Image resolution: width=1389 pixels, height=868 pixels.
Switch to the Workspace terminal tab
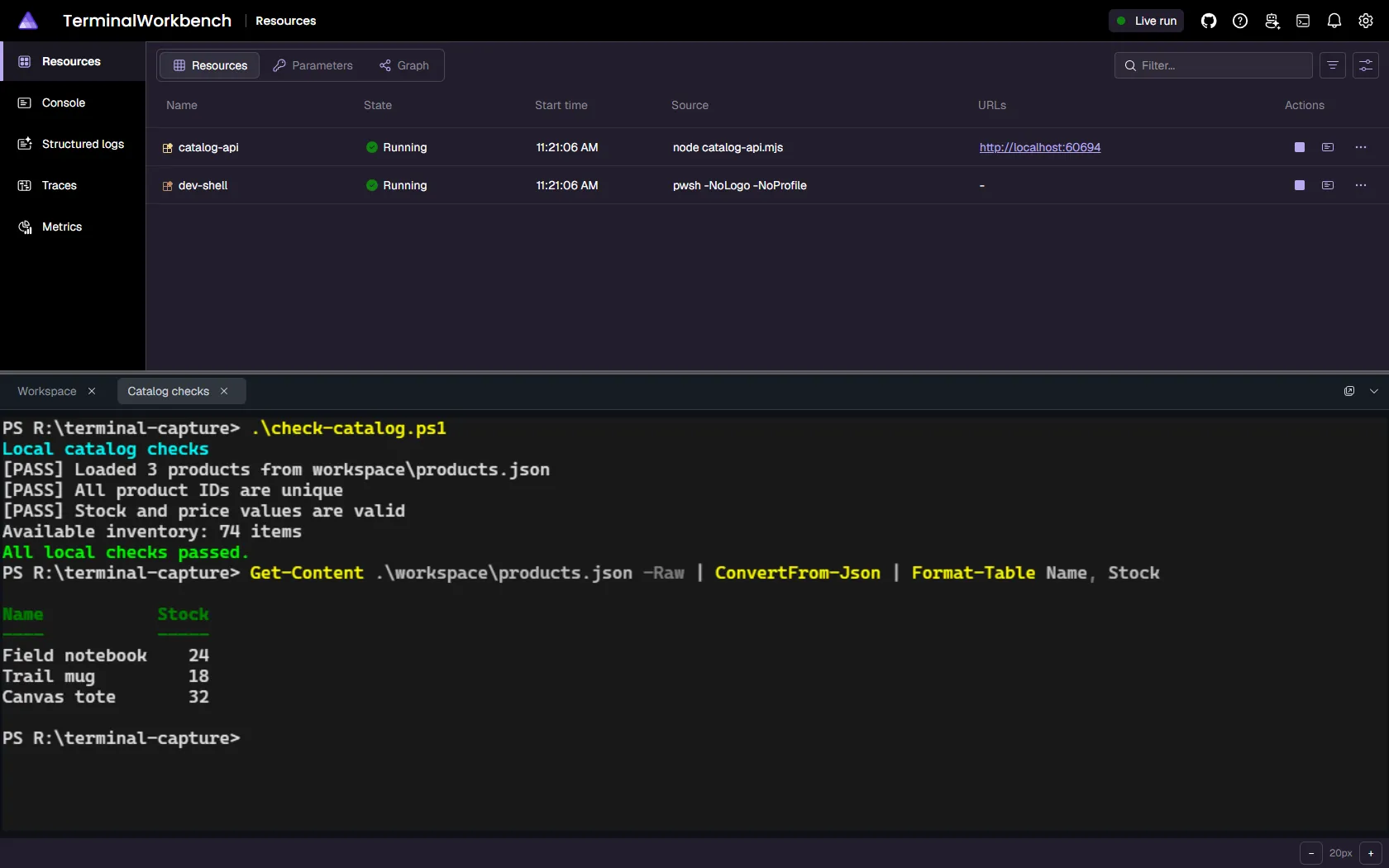click(x=47, y=391)
